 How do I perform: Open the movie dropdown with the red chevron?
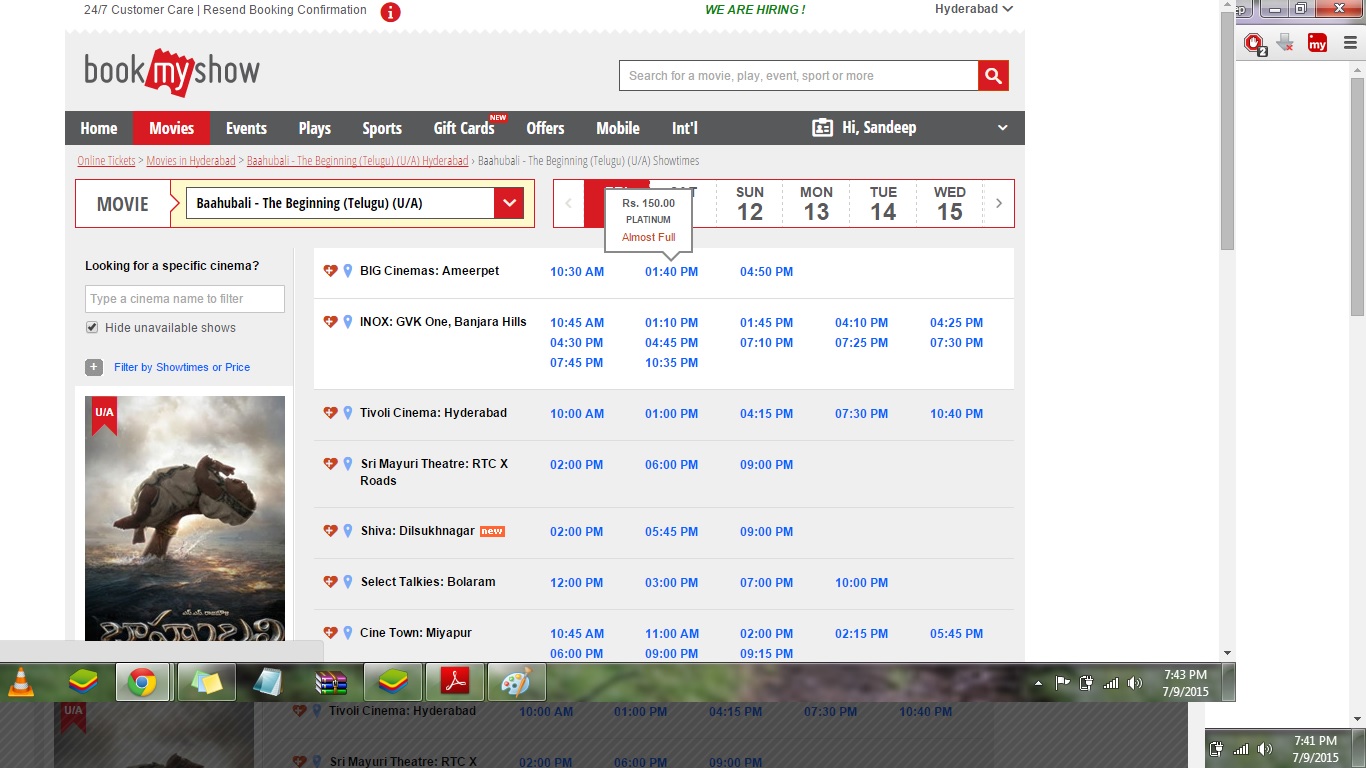tap(509, 203)
